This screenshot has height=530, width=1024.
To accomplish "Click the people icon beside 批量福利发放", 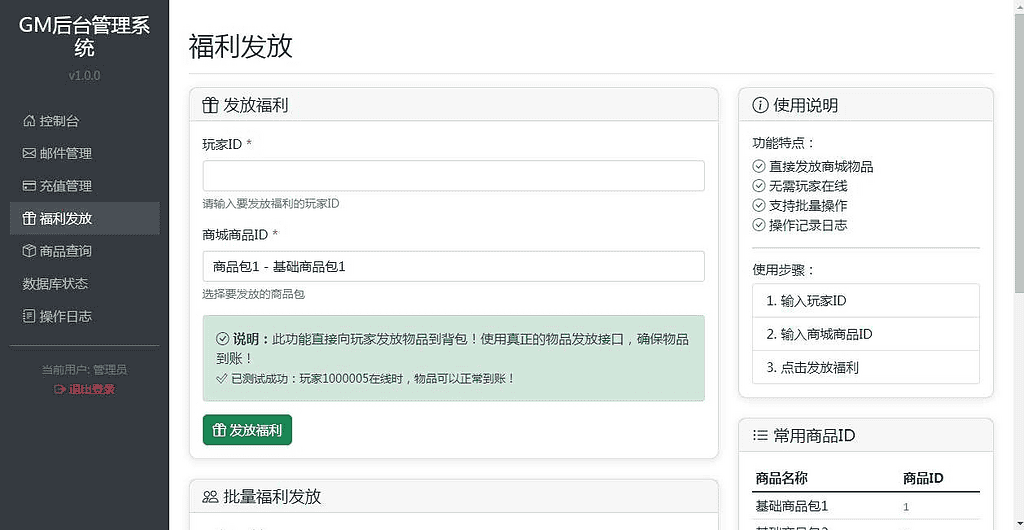I will click(x=210, y=497).
